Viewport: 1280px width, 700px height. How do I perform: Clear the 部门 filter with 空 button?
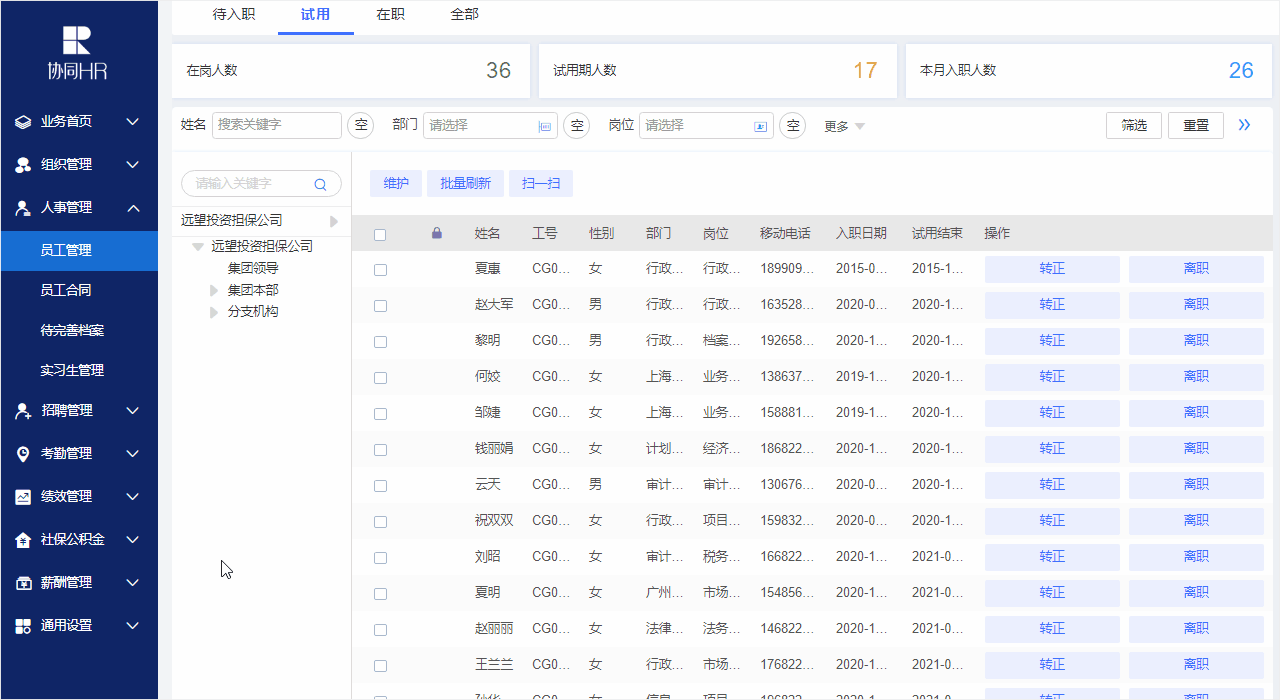click(576, 125)
